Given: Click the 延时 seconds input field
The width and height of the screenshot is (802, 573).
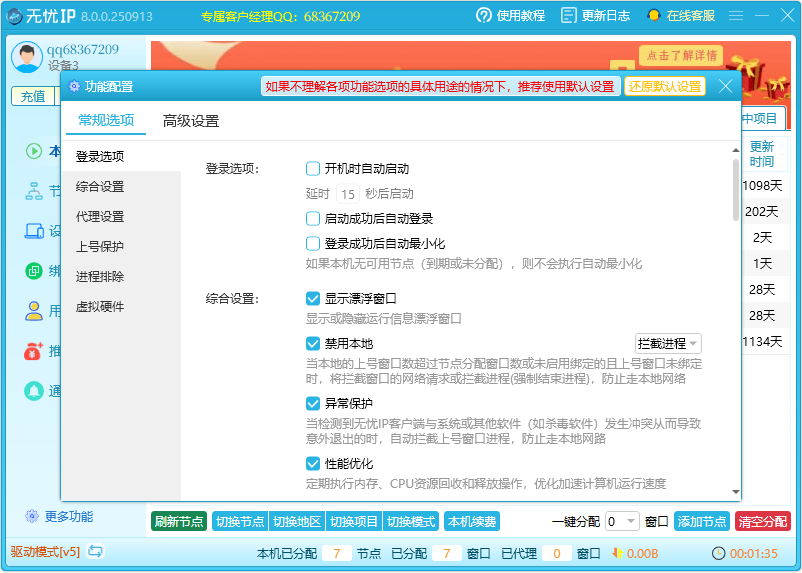Looking at the screenshot, I should click(348, 194).
